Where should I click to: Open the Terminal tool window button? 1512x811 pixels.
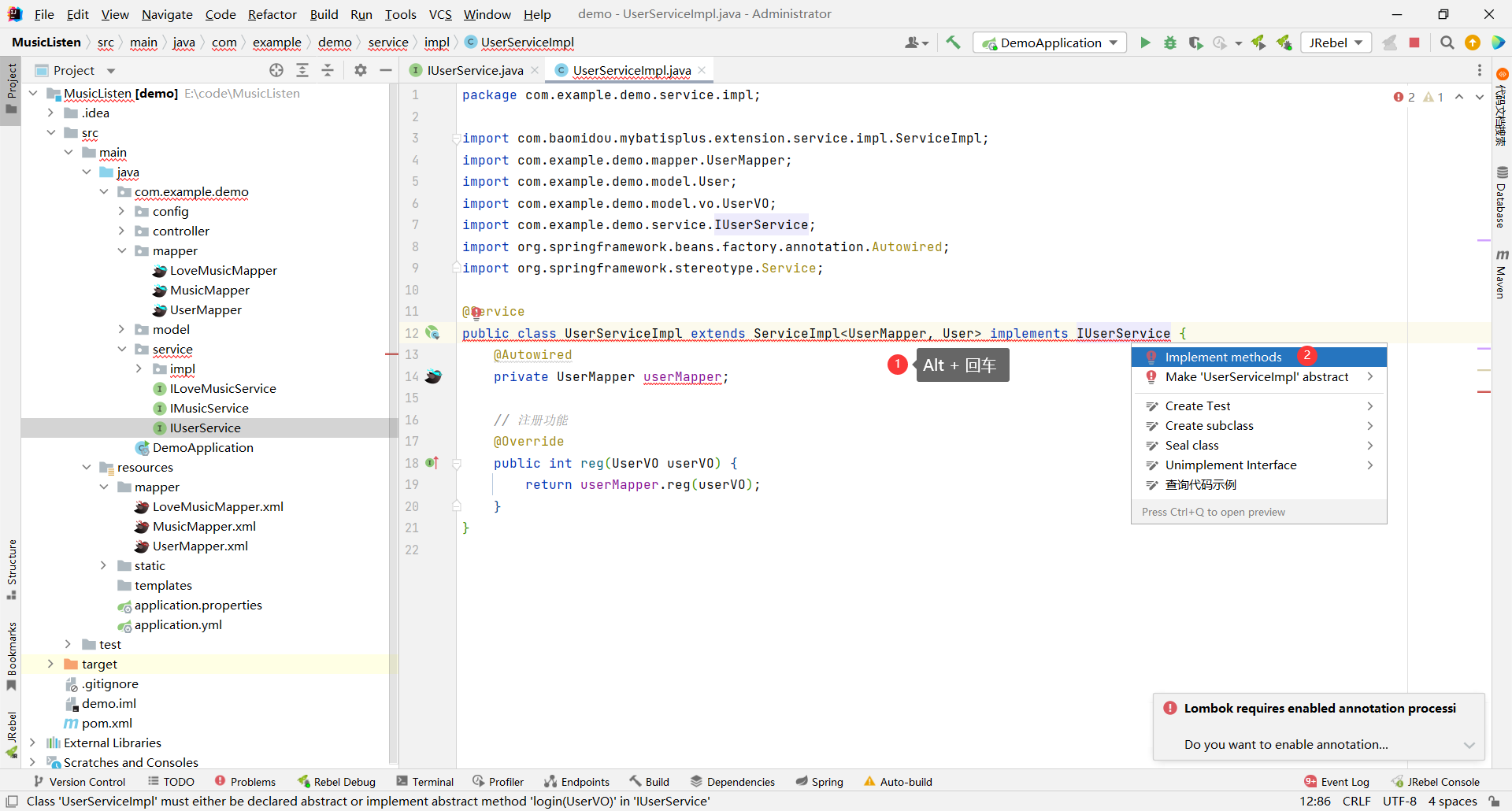coord(425,781)
